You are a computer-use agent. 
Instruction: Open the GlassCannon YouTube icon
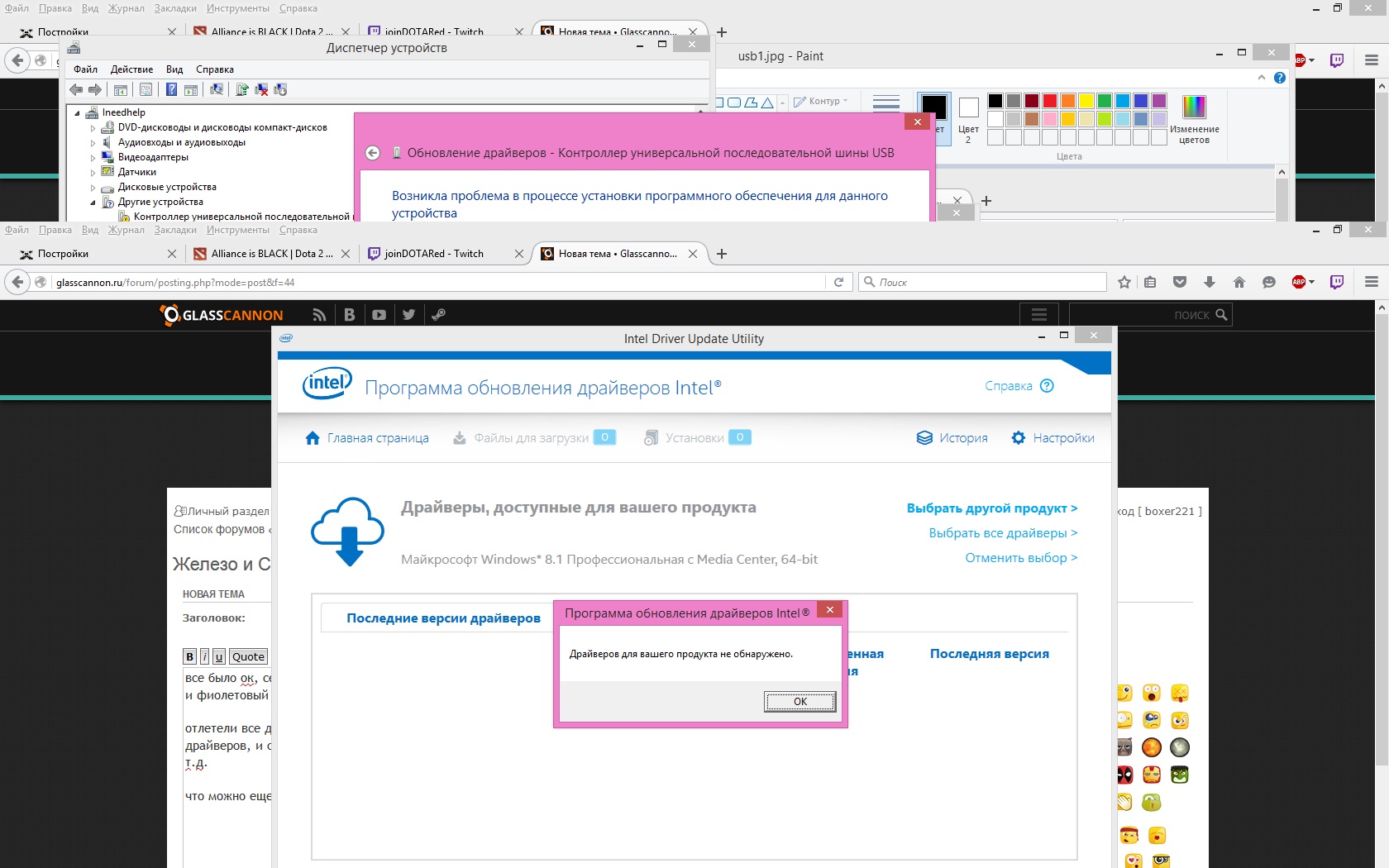[379, 314]
